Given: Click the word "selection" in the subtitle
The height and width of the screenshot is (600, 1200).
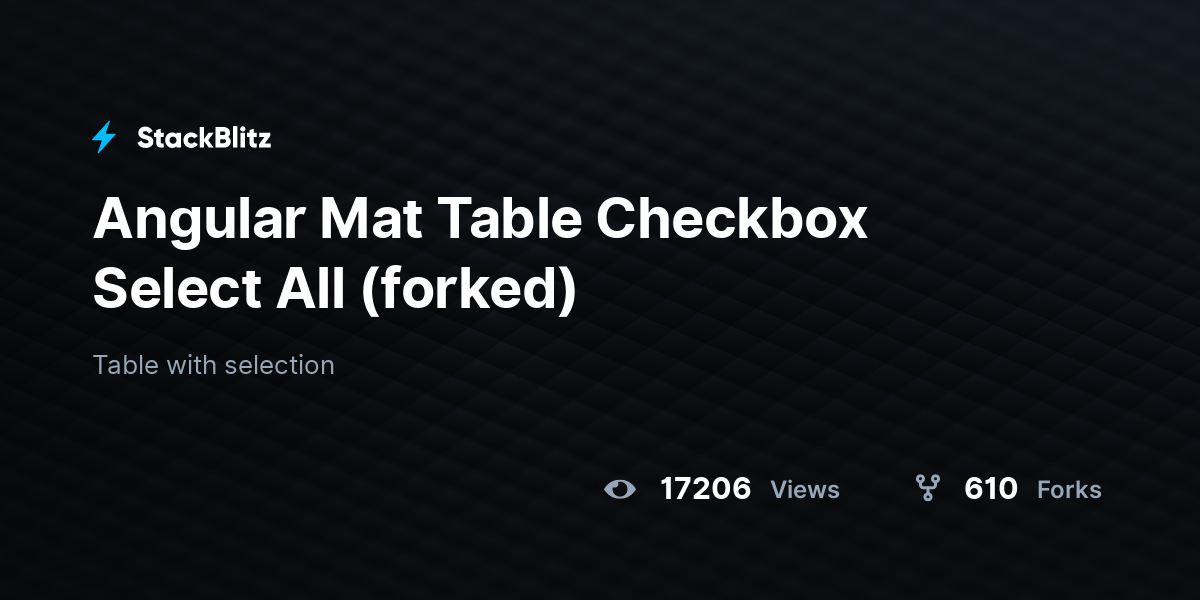Looking at the screenshot, I should click(279, 365).
